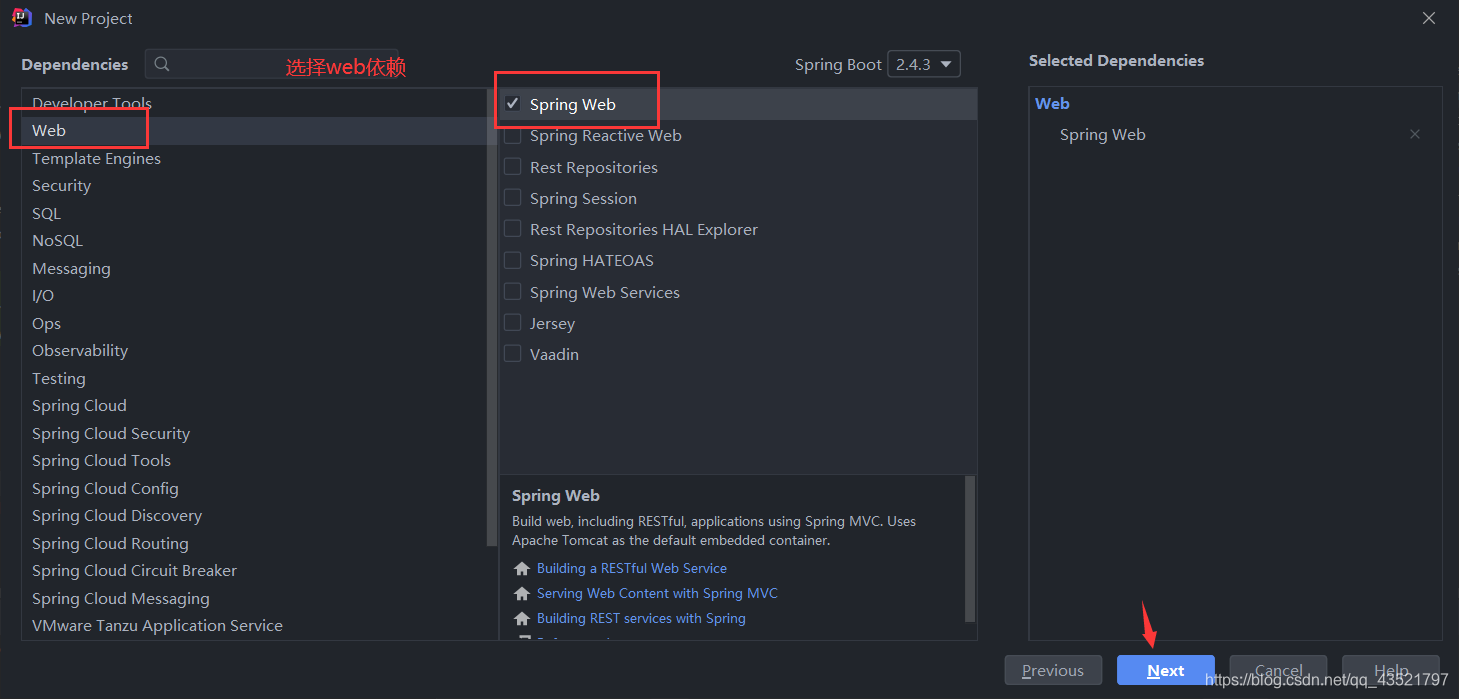Uncheck the Spring Web checkbox
This screenshot has width=1459, height=699.
(x=513, y=104)
